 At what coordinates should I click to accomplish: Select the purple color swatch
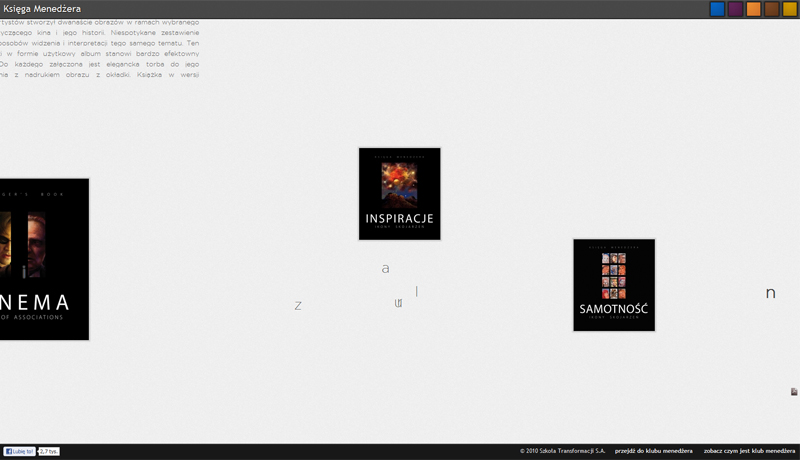pyautogui.click(x=735, y=9)
